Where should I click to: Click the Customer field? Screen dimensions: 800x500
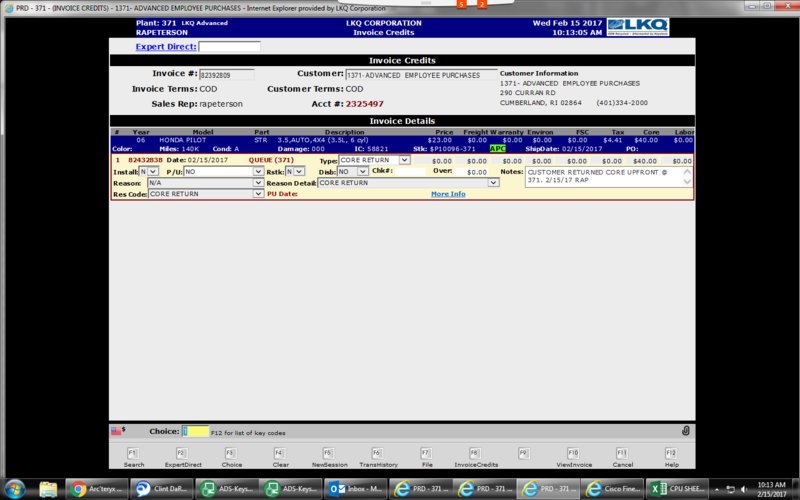coord(421,75)
